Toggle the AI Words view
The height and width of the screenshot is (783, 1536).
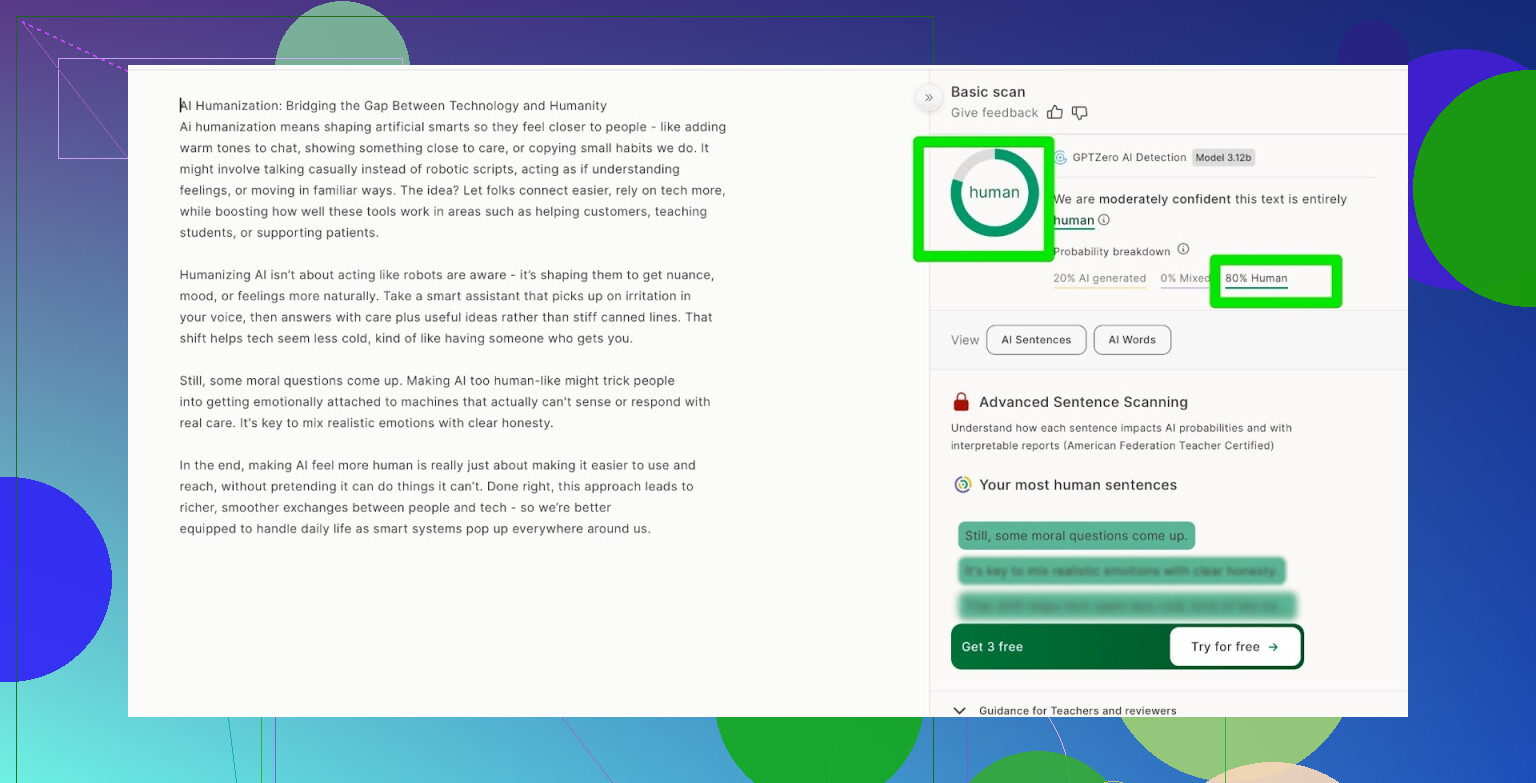click(x=1132, y=340)
